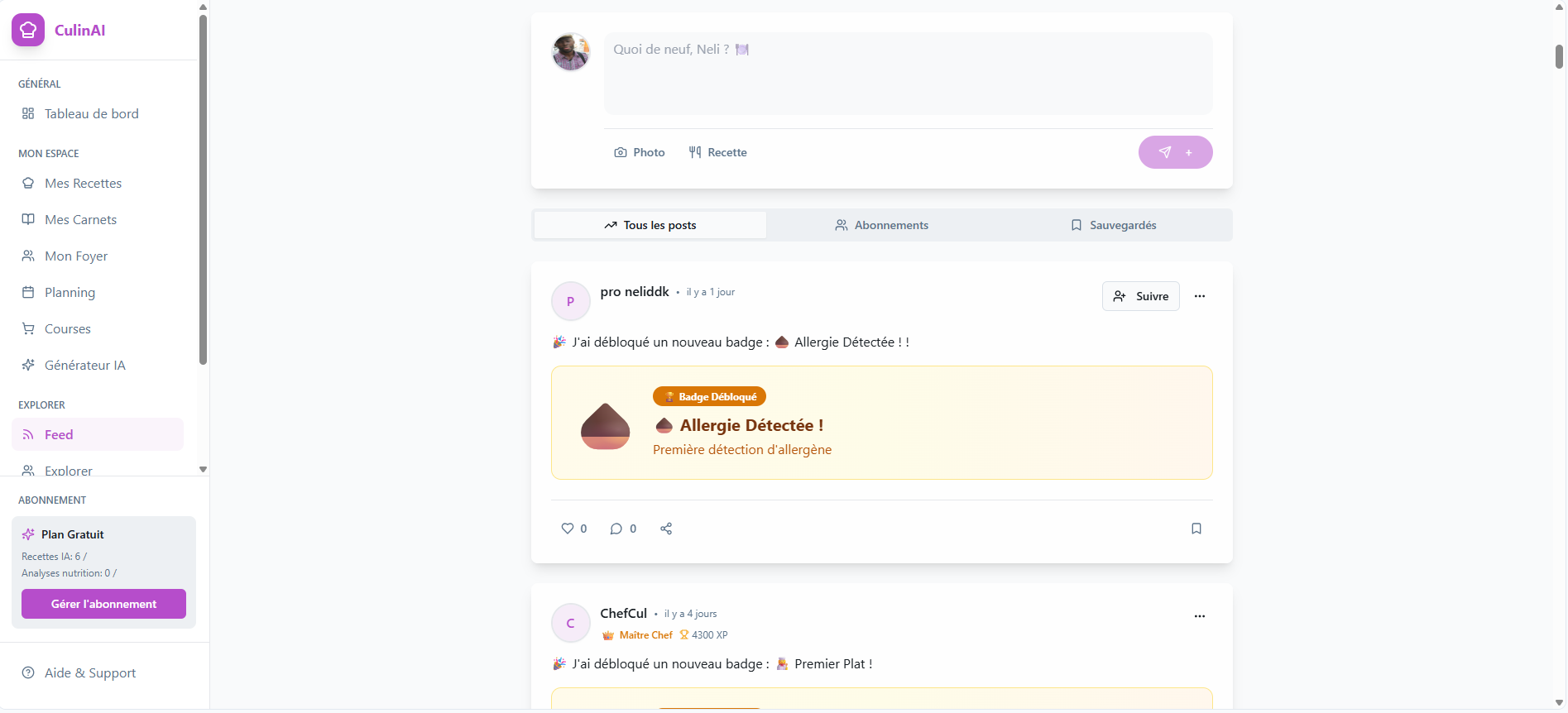Click the 4300 XP trophy icon

(684, 635)
